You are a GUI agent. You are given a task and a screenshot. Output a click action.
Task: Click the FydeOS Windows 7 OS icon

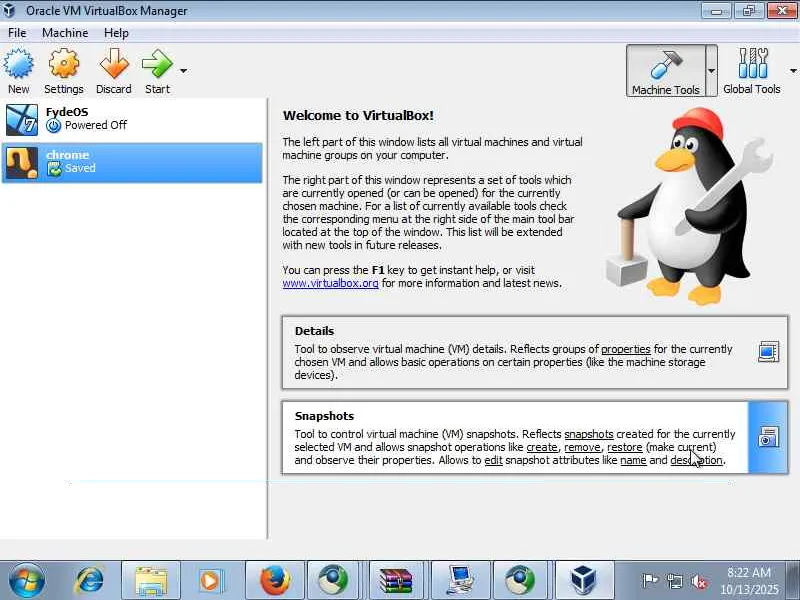(22, 120)
